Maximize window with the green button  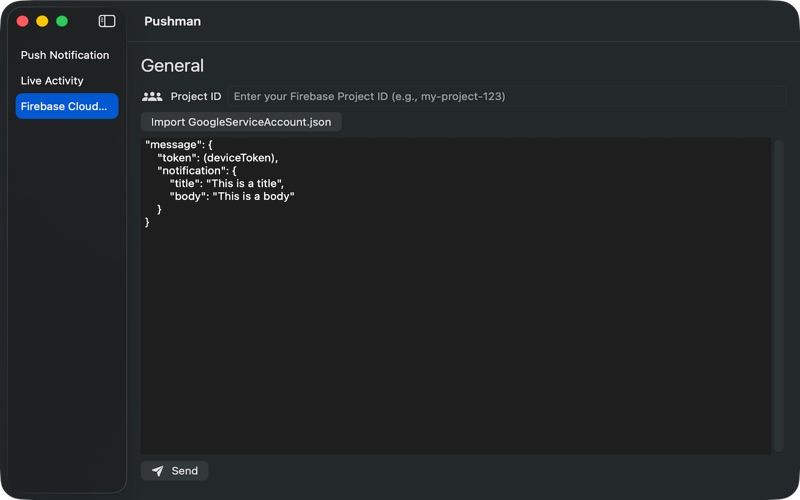pos(62,21)
